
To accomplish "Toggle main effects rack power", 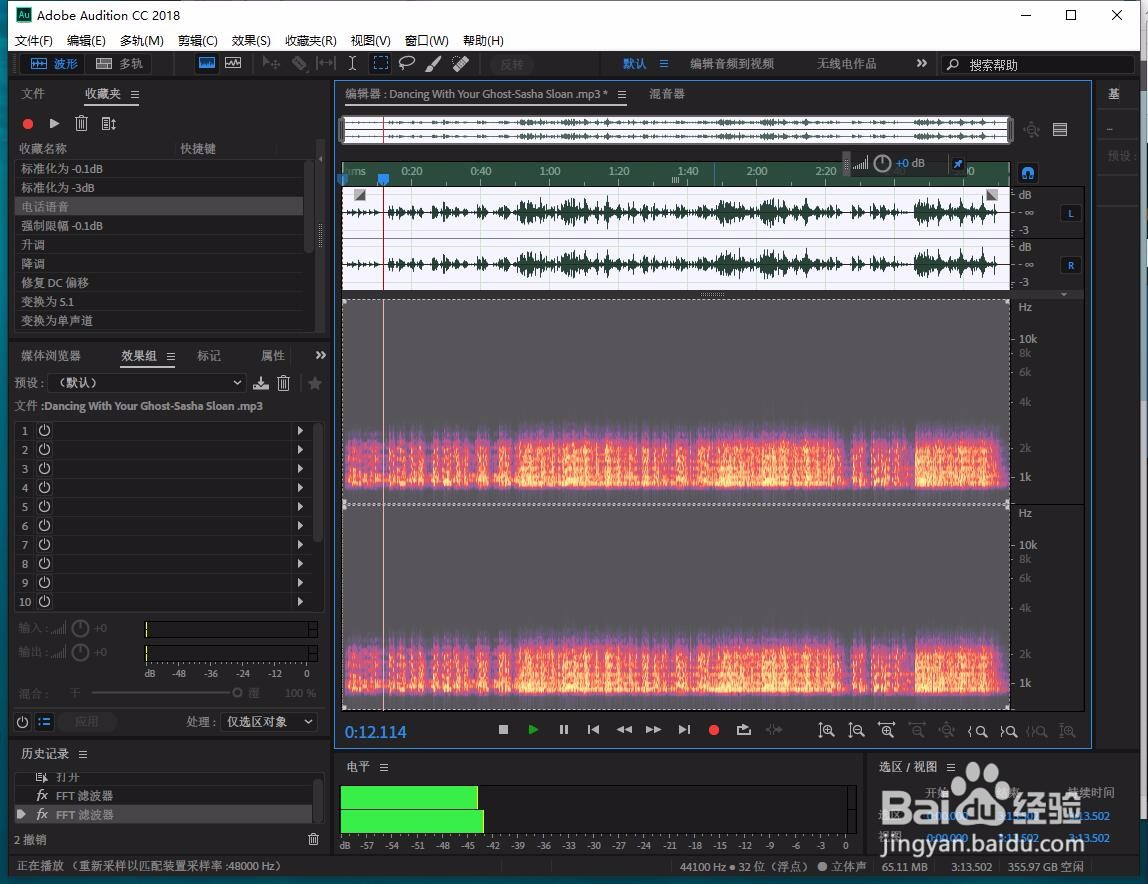I will tap(23, 722).
